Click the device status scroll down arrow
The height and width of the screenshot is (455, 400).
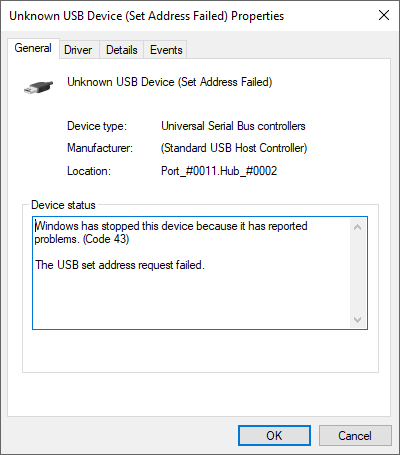pos(358,320)
